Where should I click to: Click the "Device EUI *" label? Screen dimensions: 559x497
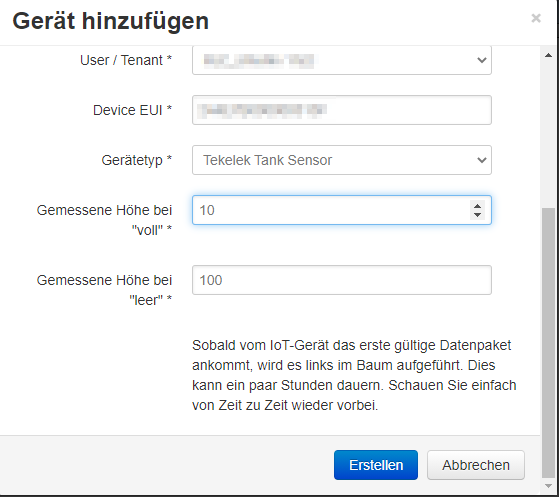132,110
